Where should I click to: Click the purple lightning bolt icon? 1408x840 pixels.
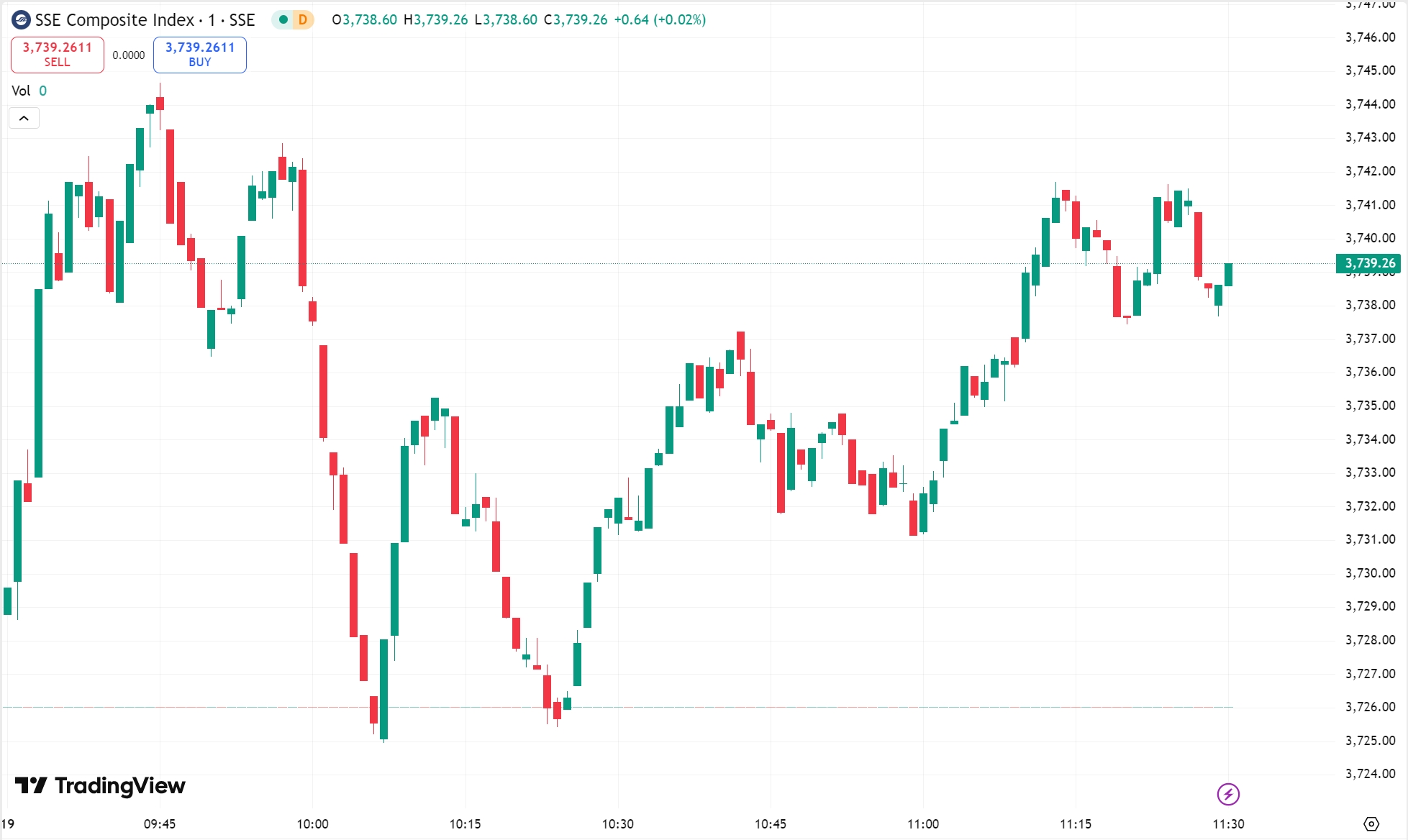click(1227, 794)
